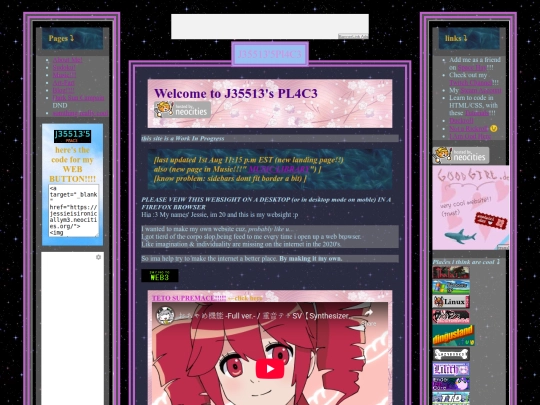Click the neocities badge in right sidebar
Image resolution: width=540 pixels, height=405 pixels.
tap(461, 155)
